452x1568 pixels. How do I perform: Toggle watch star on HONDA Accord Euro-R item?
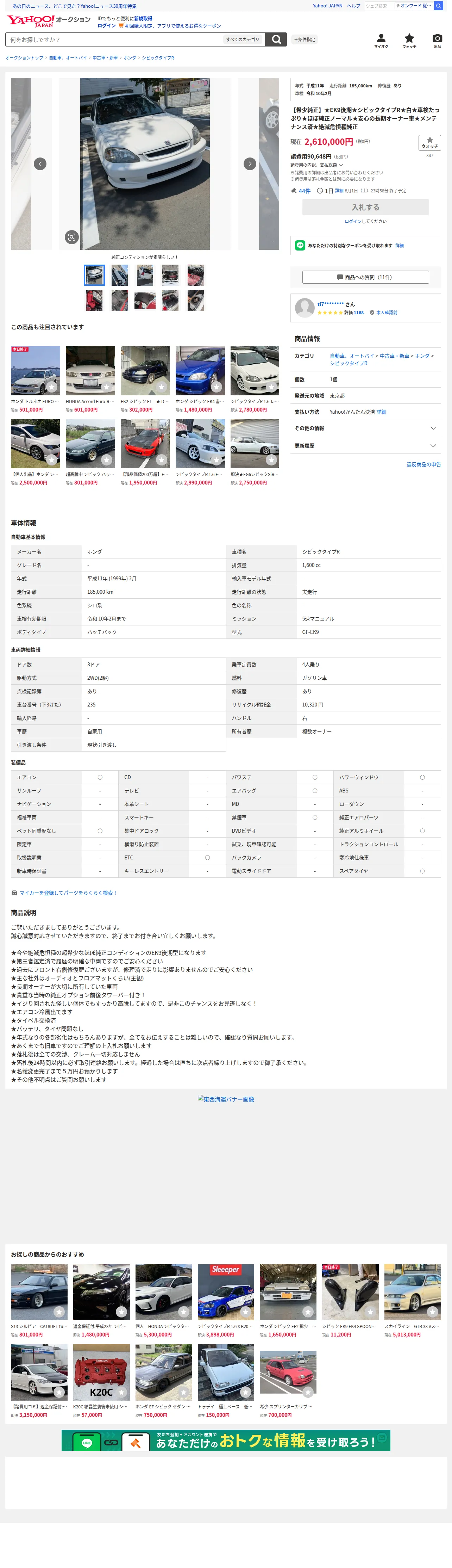point(107,387)
